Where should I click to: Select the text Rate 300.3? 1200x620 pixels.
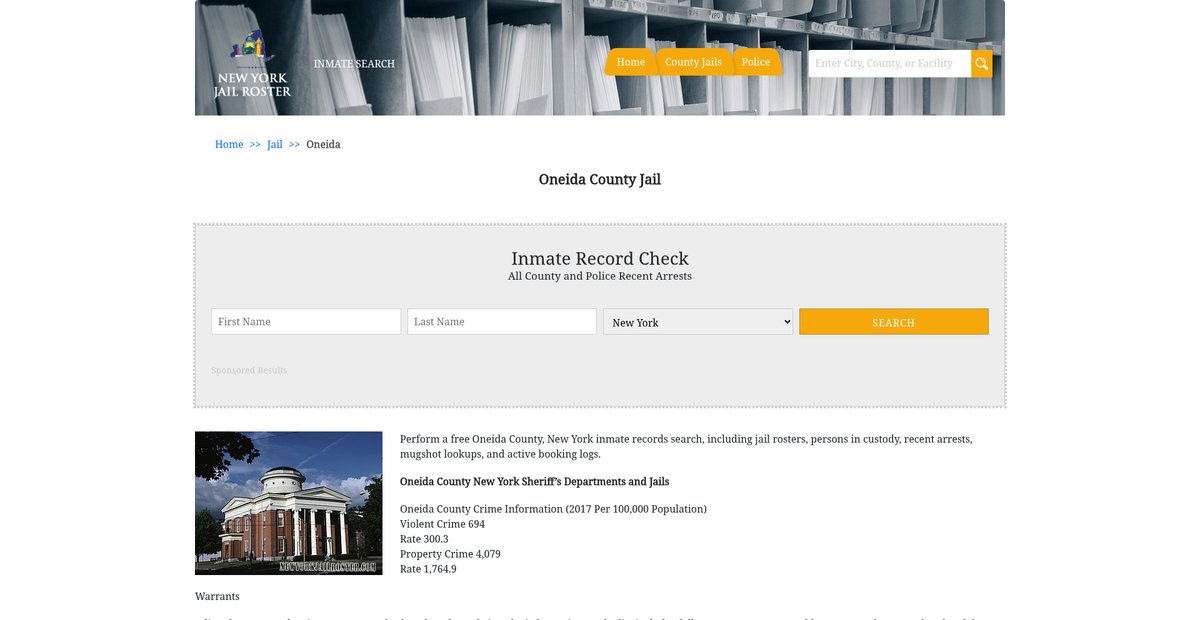[424, 539]
